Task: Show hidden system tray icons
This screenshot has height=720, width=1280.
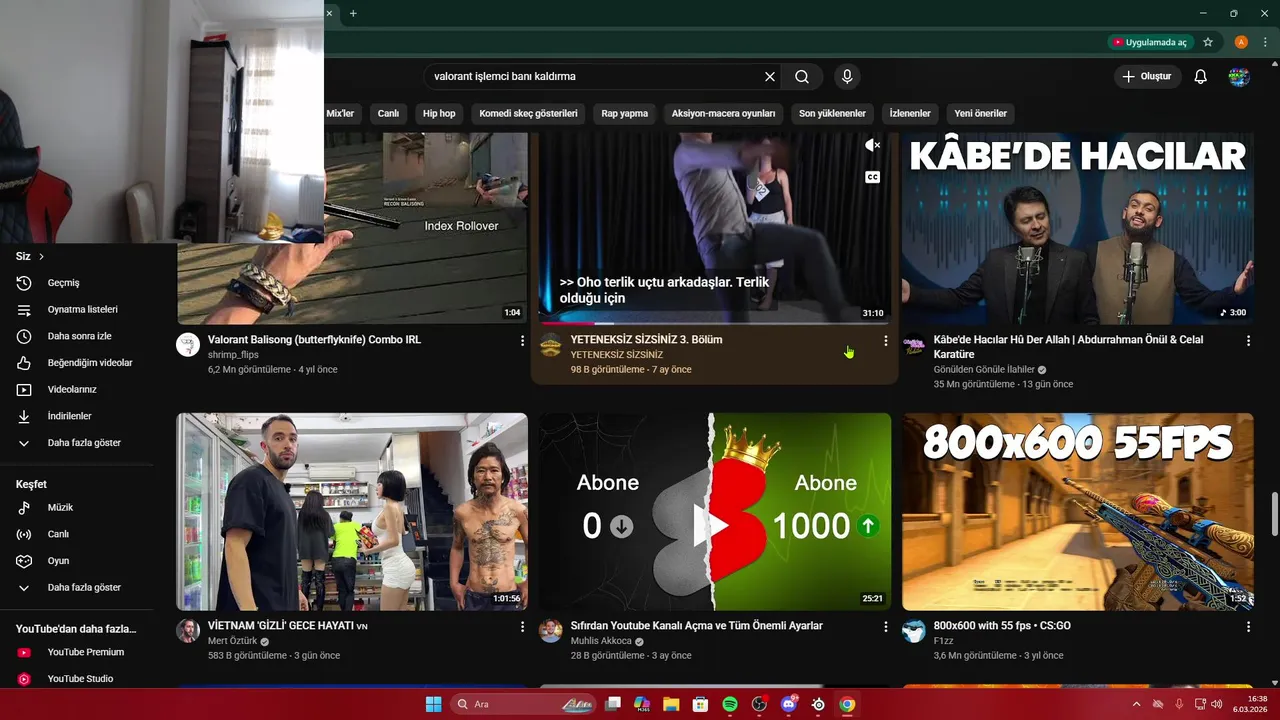Action: (x=1137, y=704)
